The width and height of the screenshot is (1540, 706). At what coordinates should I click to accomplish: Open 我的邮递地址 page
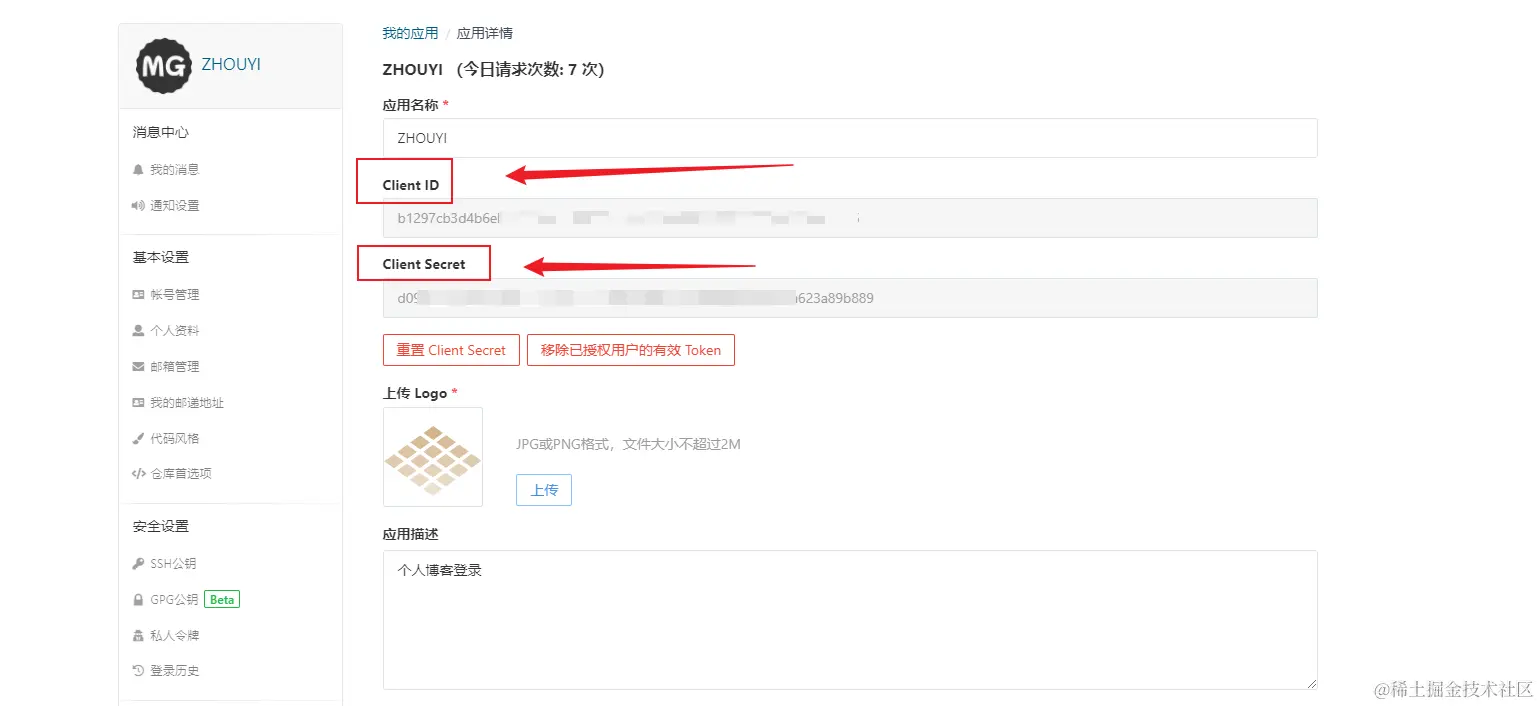coord(187,403)
